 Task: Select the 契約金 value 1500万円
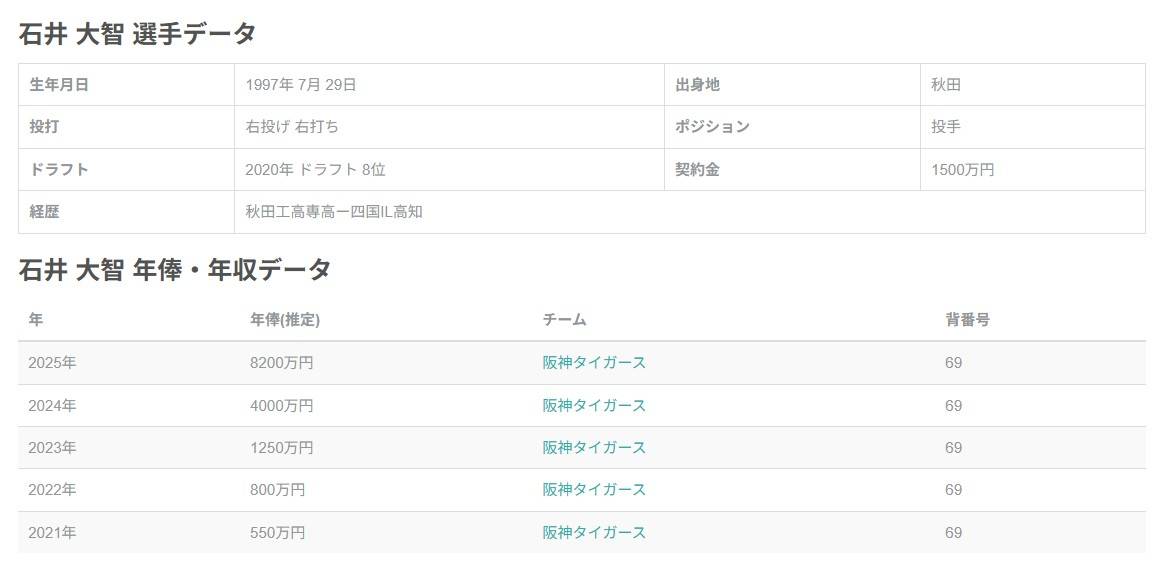click(x=962, y=170)
